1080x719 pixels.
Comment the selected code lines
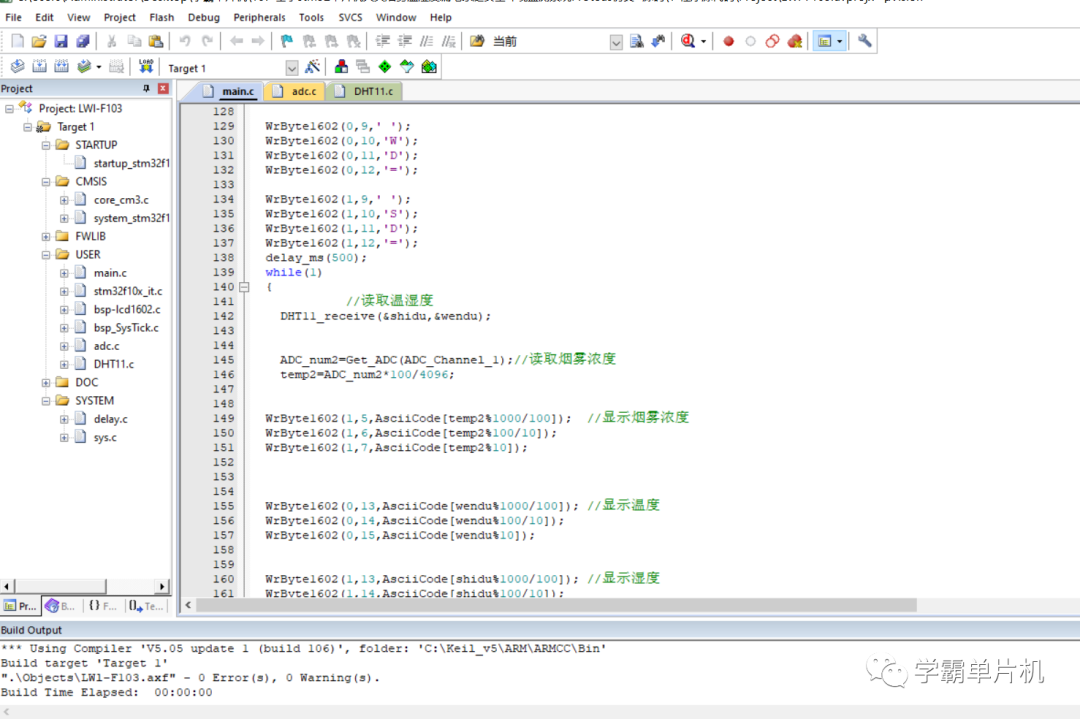(427, 41)
